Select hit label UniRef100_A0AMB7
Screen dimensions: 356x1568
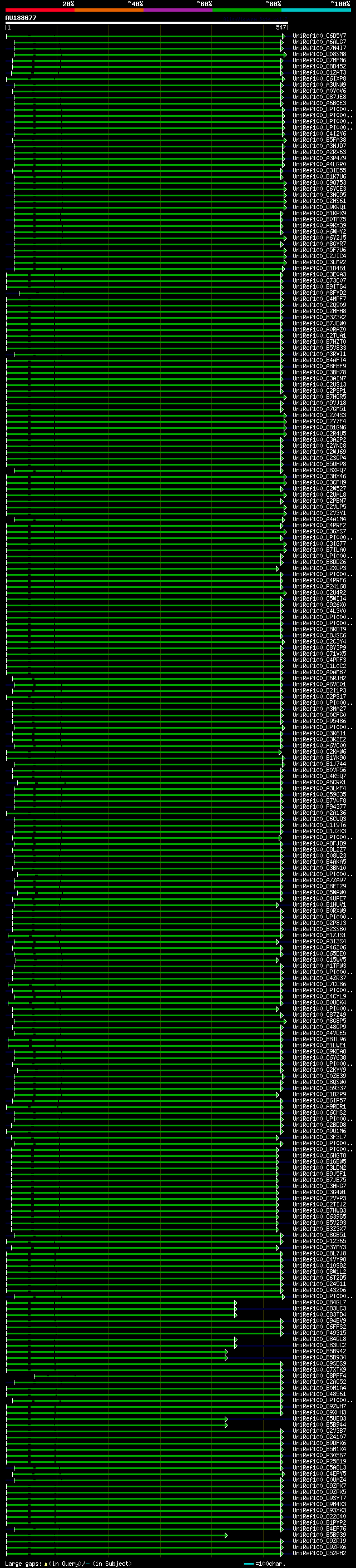tap(319, 672)
